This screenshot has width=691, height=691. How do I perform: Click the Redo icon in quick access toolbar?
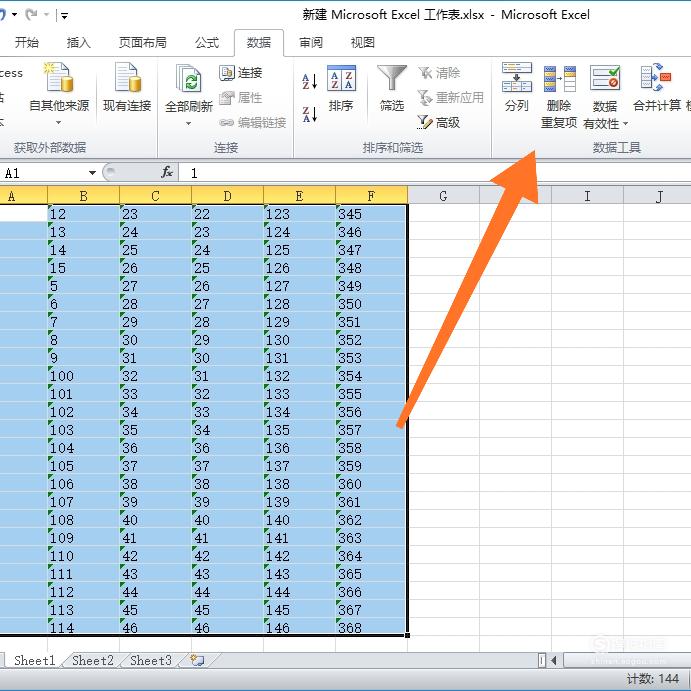[x=31, y=15]
